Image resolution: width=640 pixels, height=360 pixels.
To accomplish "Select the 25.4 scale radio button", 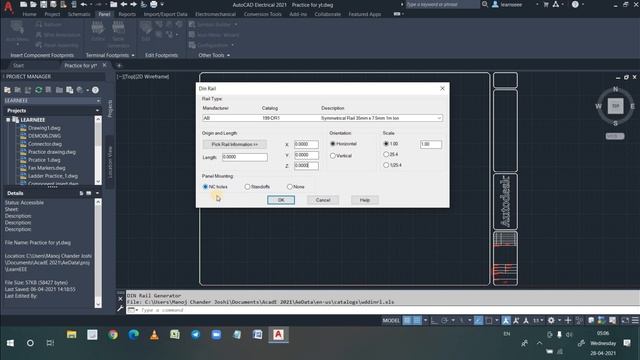I will (386, 154).
